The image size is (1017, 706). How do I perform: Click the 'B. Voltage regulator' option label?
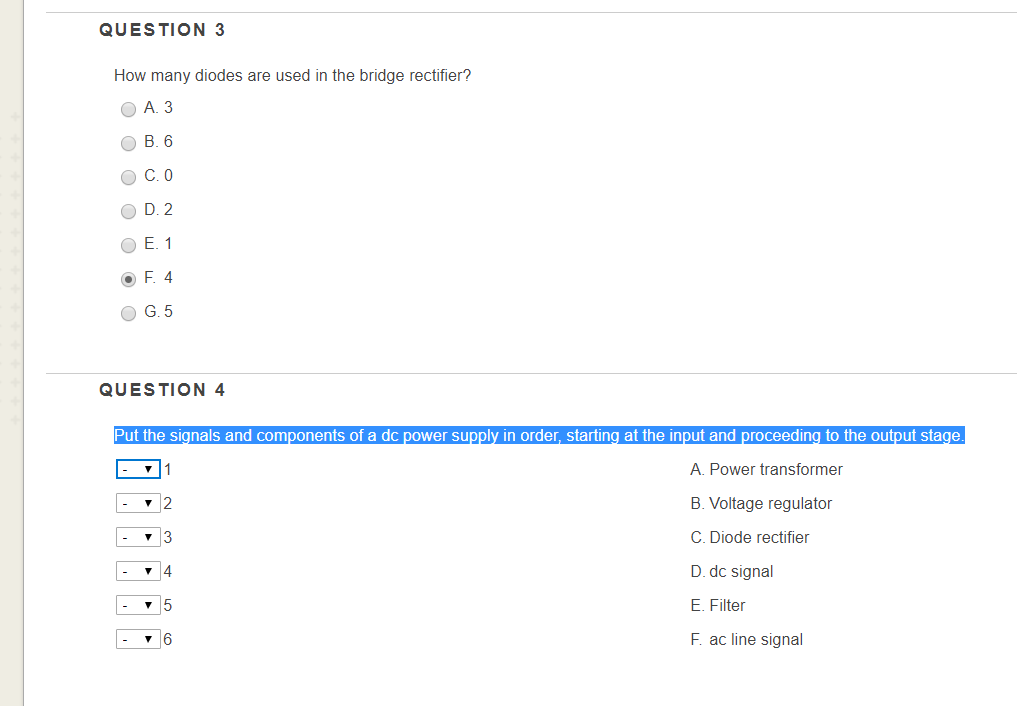pos(760,503)
